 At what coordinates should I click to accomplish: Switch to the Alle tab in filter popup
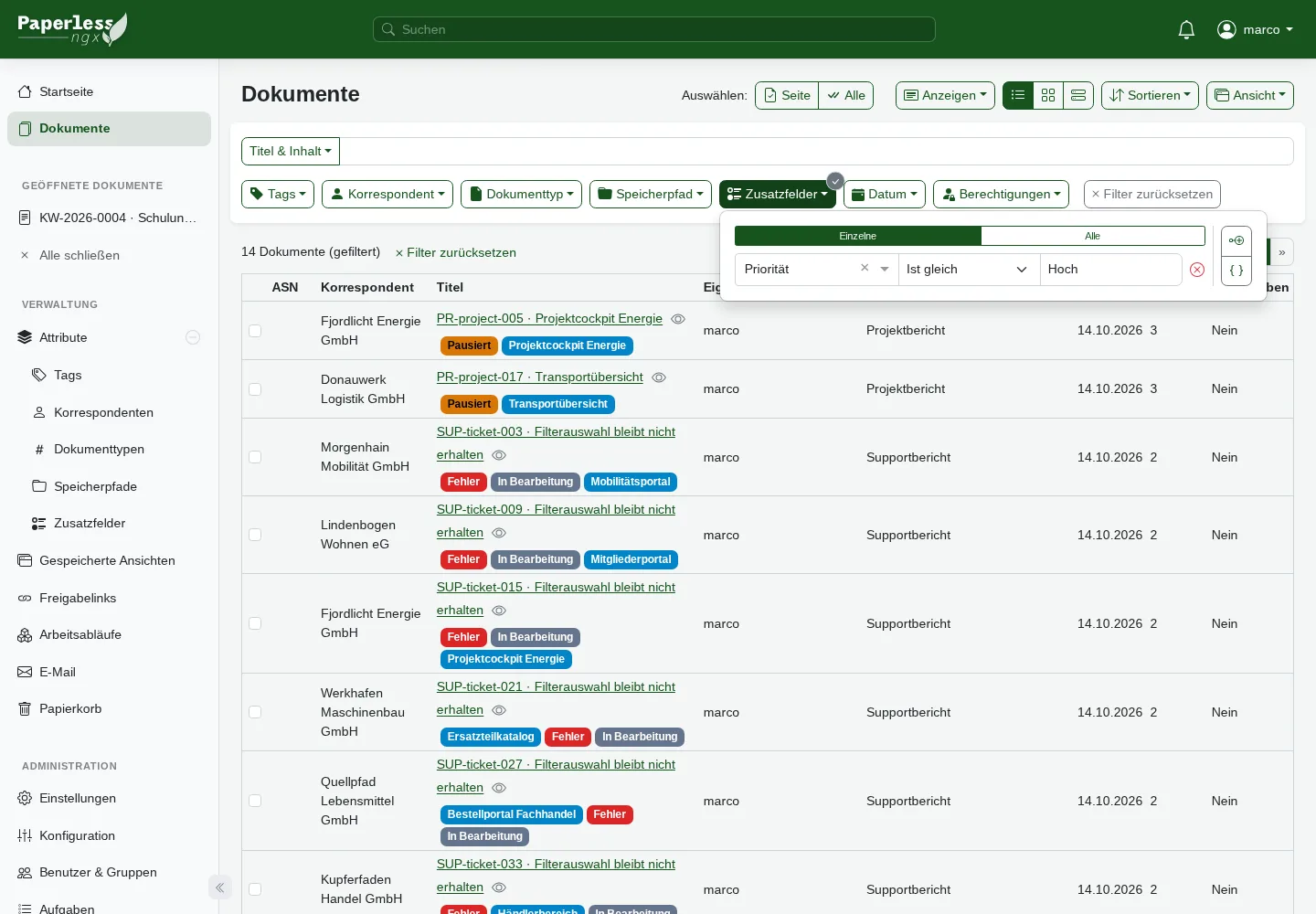1093,236
